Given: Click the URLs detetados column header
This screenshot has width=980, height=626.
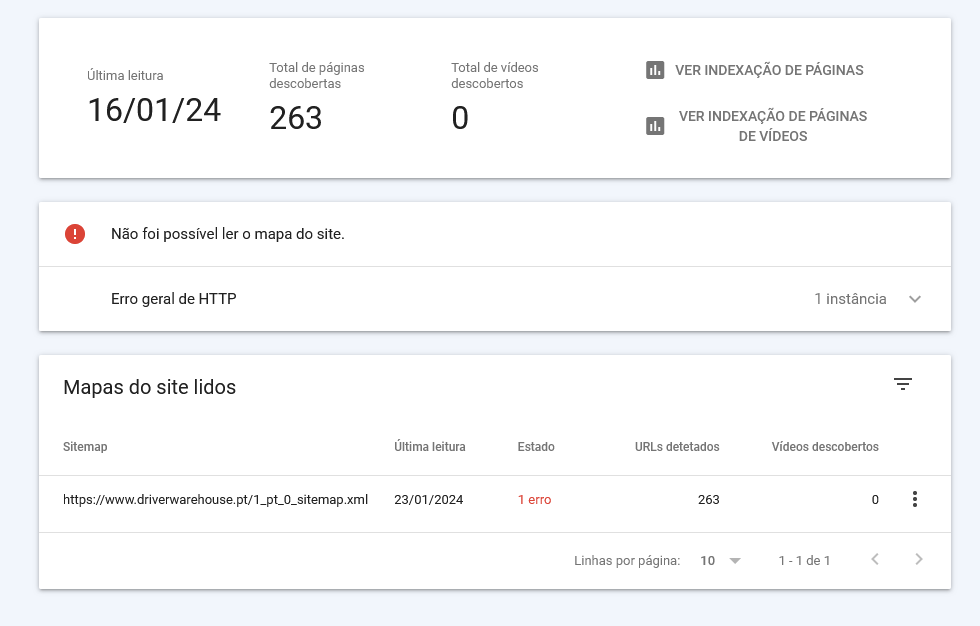Looking at the screenshot, I should coord(677,447).
